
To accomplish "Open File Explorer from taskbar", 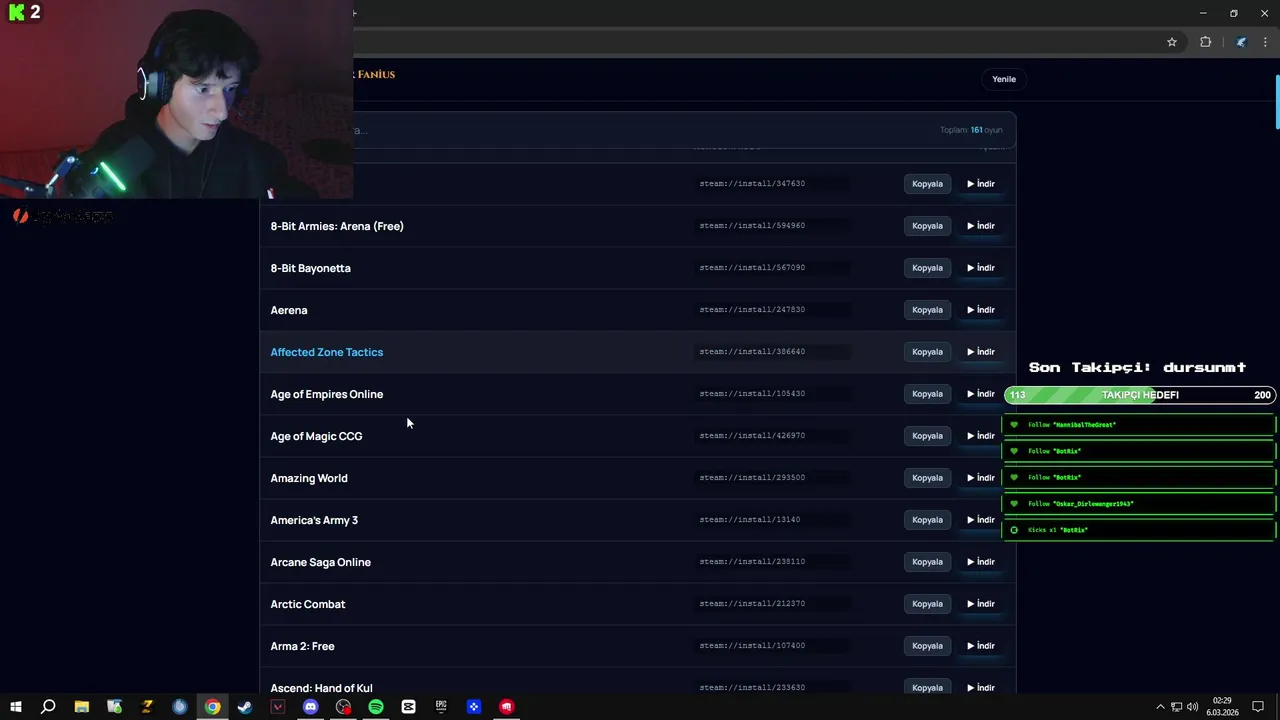I will (82, 707).
